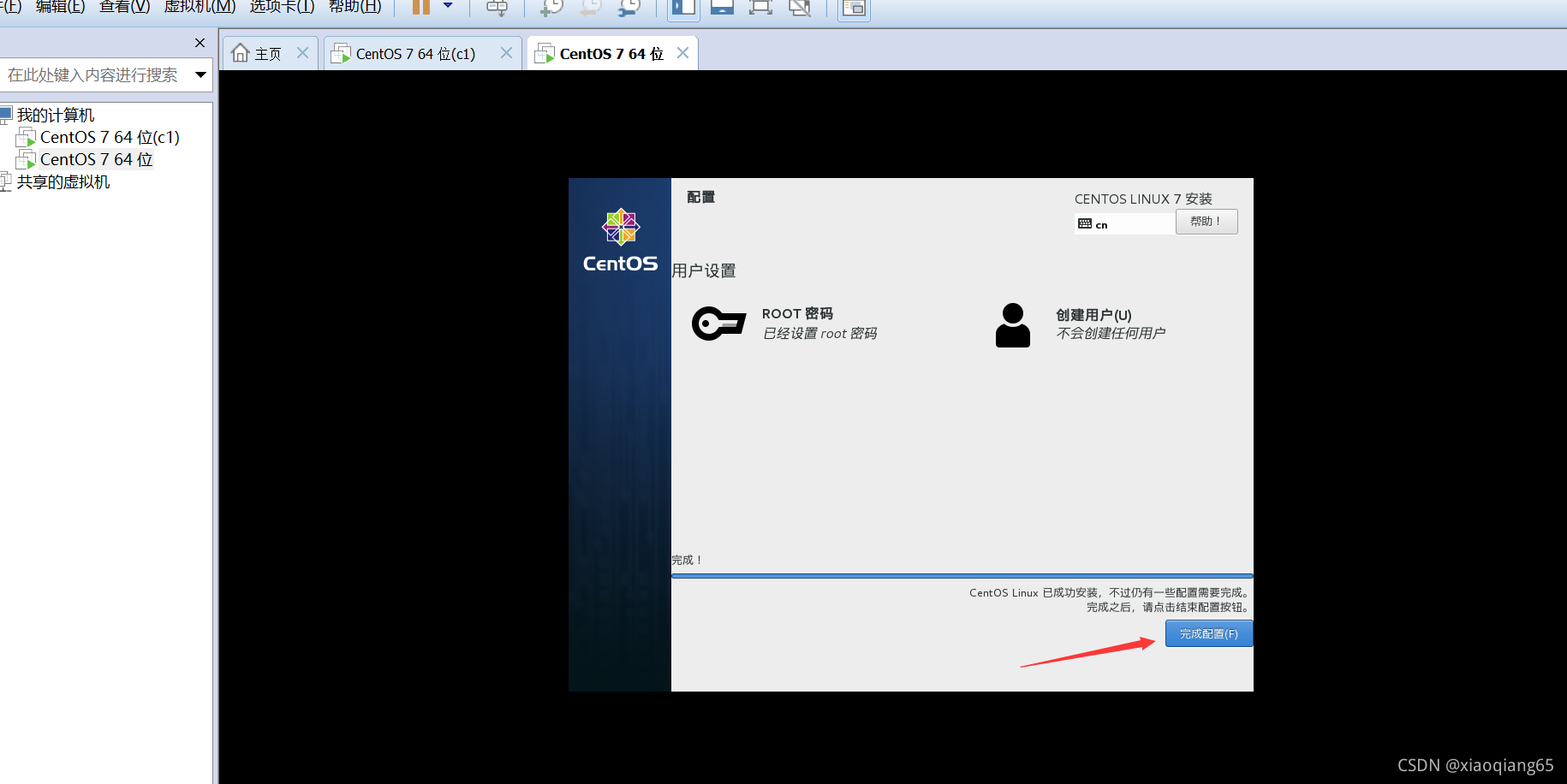Open the 编辑(E) menu

coord(61,7)
